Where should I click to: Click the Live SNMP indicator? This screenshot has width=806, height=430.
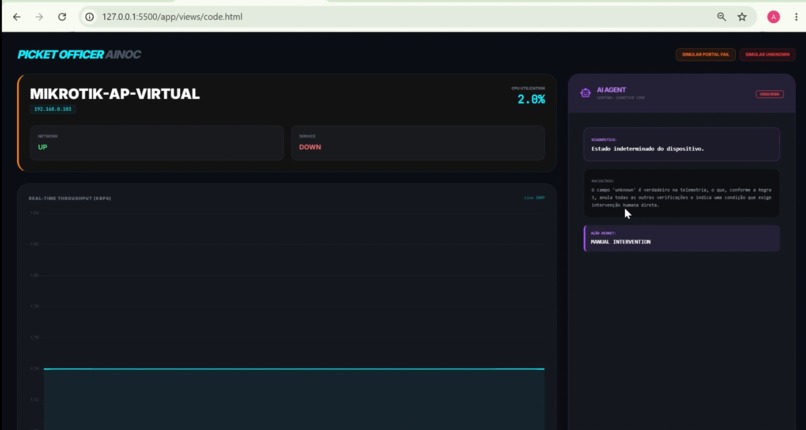coord(535,197)
